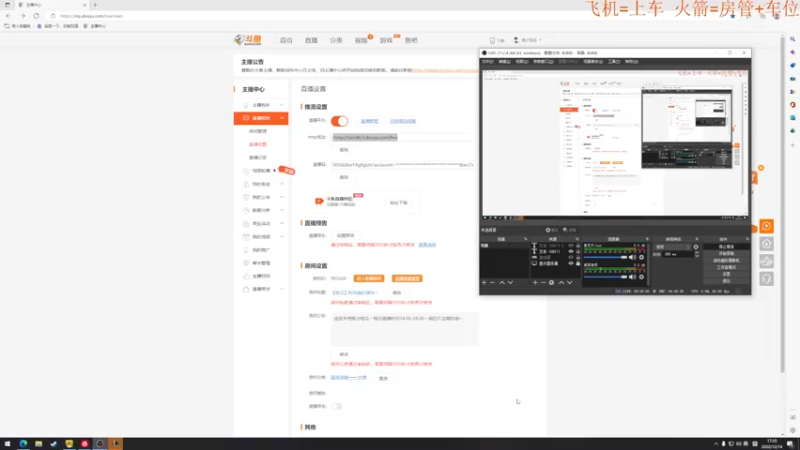Viewport: 800px width, 450px height.
Task: Move source up in OBS sources list
Action: pos(561,282)
